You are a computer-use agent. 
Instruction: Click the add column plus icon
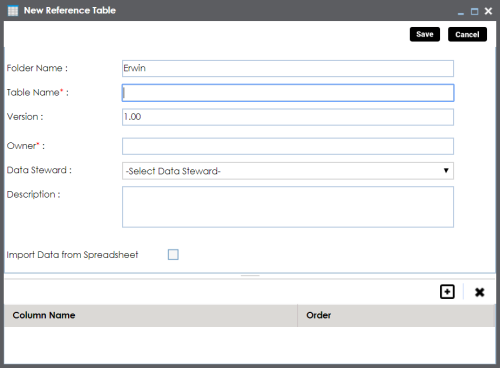pos(447,292)
